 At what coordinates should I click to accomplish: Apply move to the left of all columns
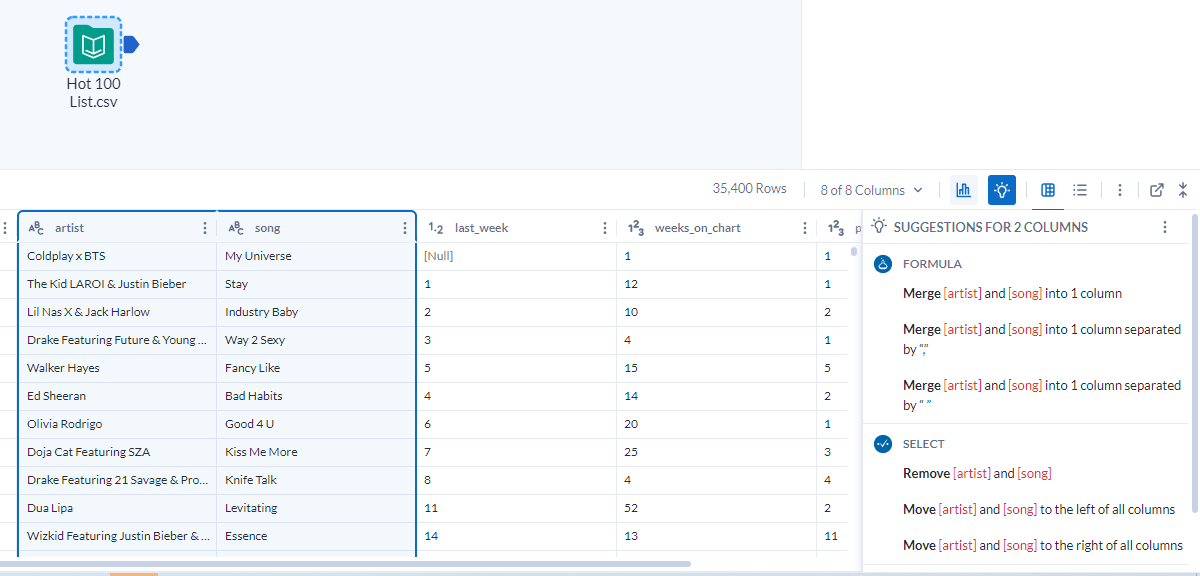point(1039,509)
